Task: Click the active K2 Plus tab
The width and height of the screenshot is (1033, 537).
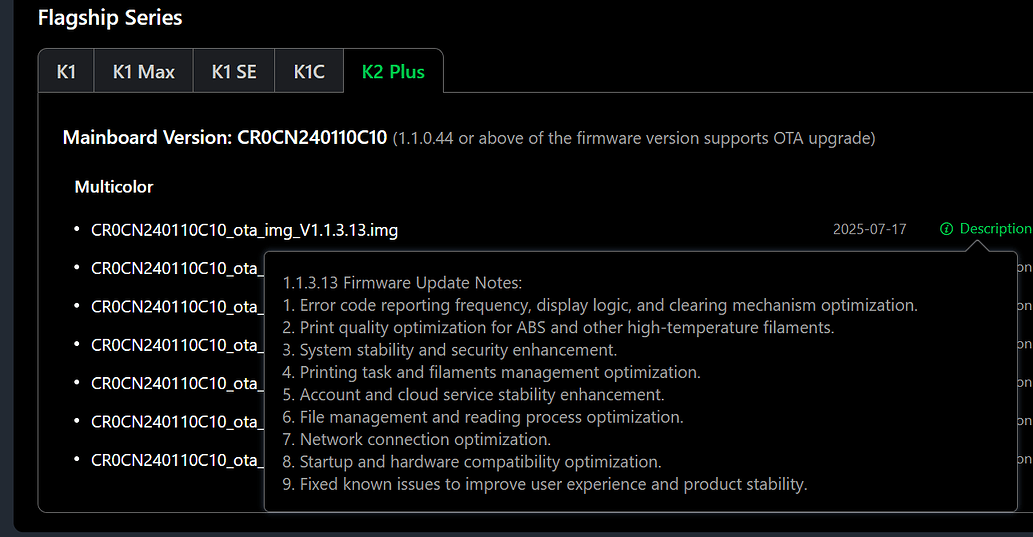Action: 393,72
